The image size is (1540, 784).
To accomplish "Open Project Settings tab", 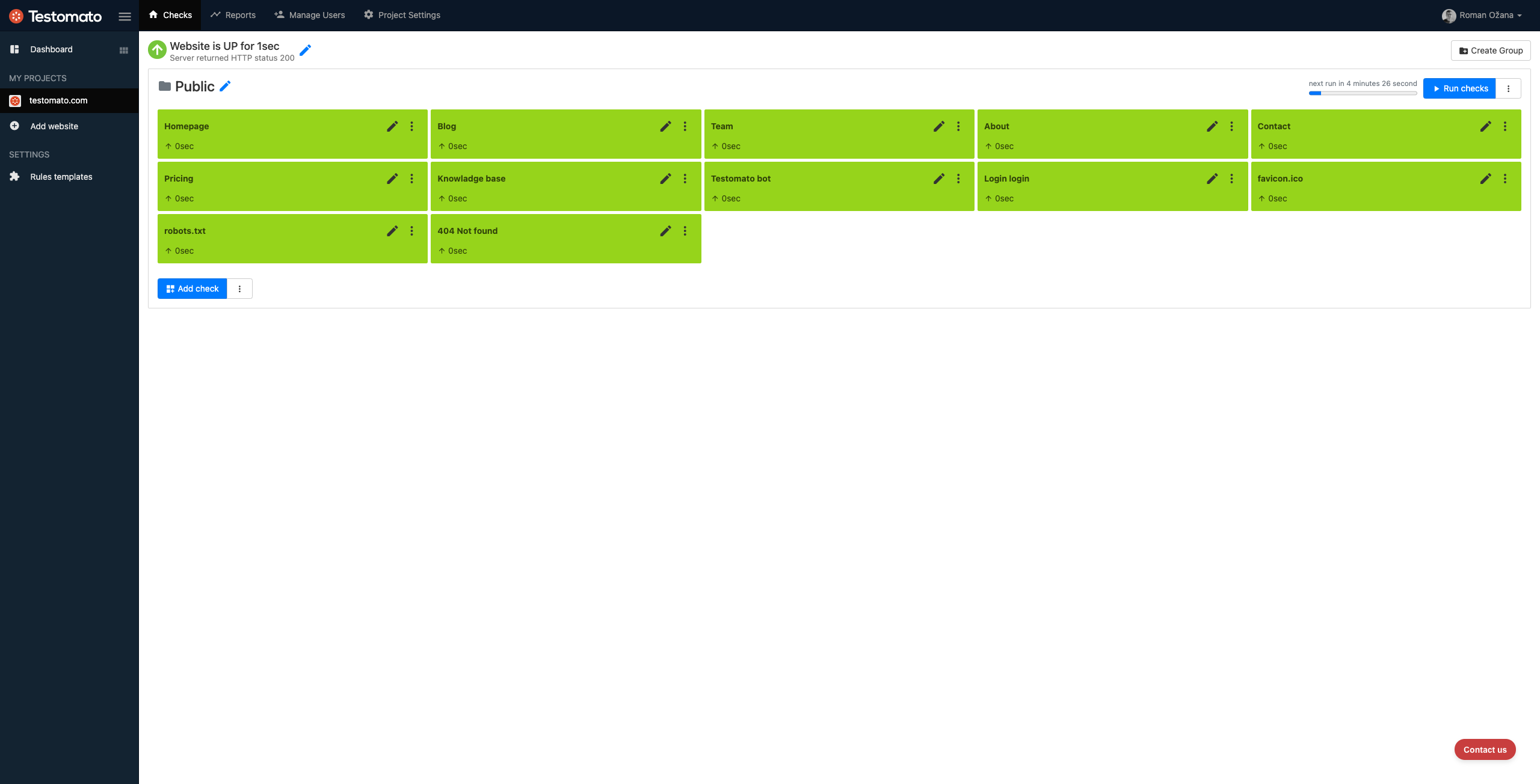I will (x=402, y=15).
